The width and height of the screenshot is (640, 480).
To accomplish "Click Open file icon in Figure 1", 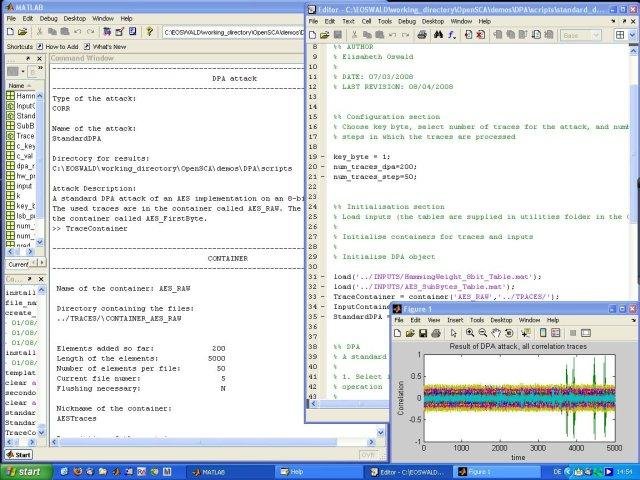I will pos(410,333).
